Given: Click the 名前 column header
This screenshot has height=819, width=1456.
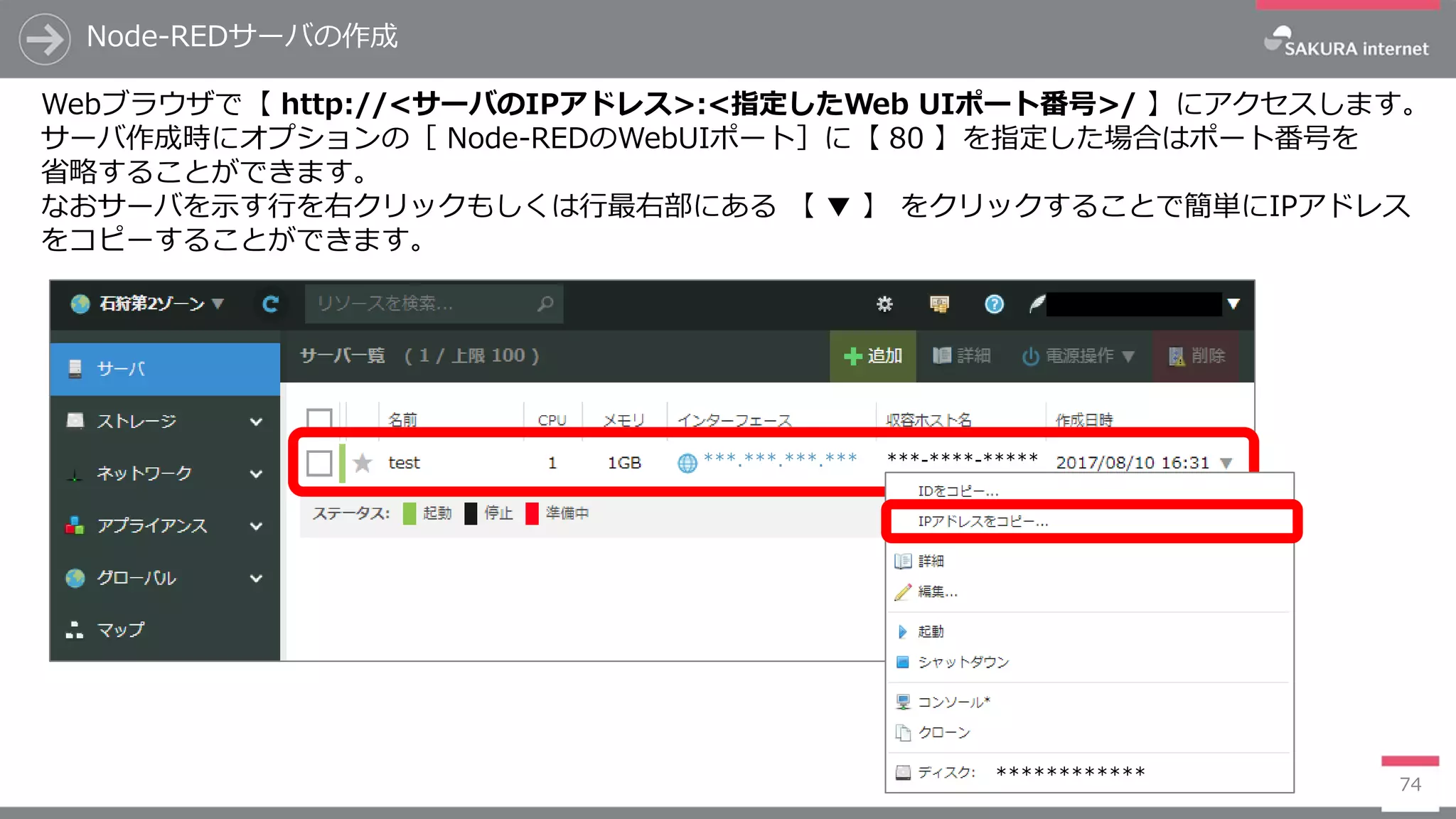Looking at the screenshot, I should (x=403, y=420).
